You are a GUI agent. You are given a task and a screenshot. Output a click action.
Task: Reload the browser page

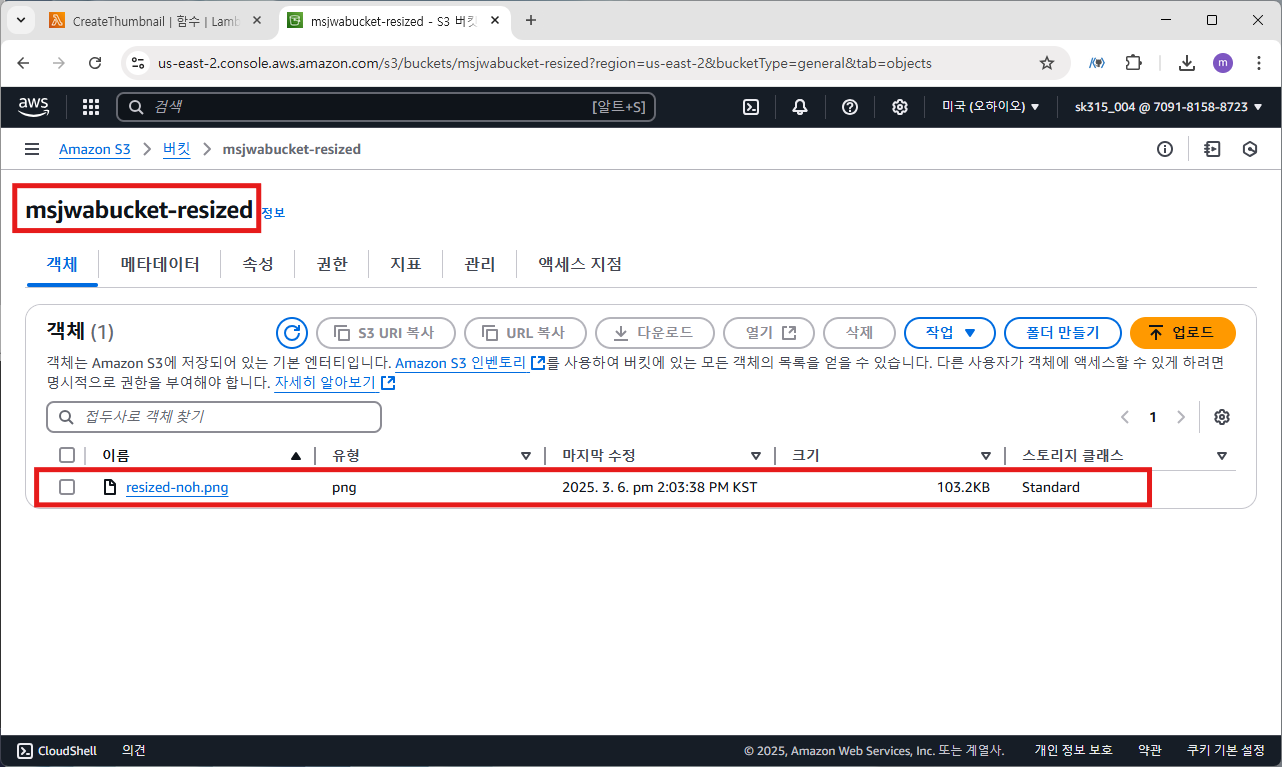95,63
